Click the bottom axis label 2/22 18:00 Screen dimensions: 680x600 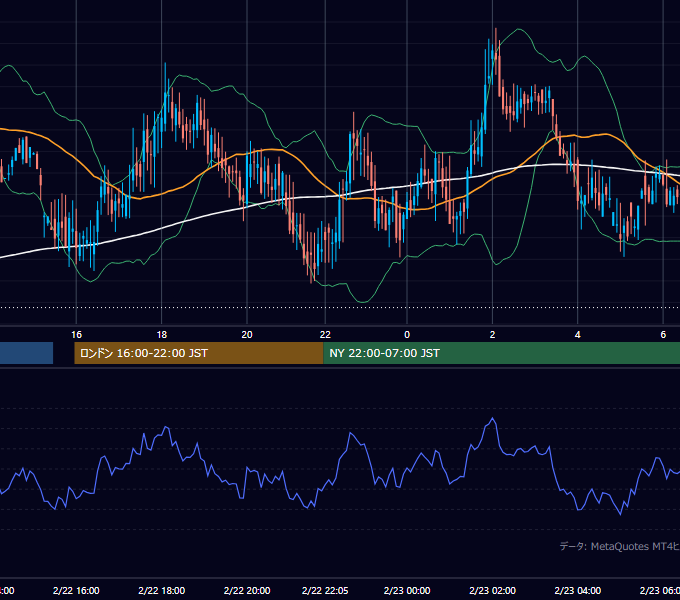(x=162, y=591)
